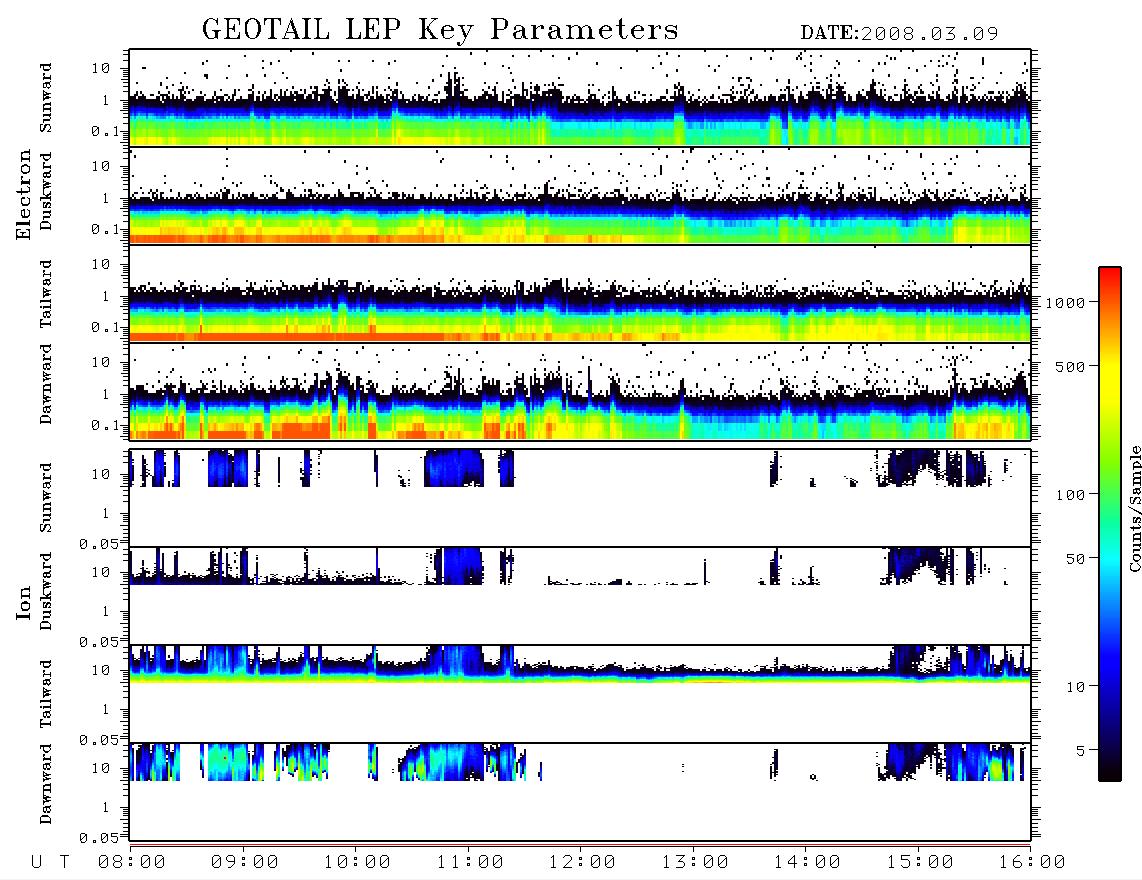Click the "0.05" tick of Ion Dawnward axis

click(x=98, y=838)
